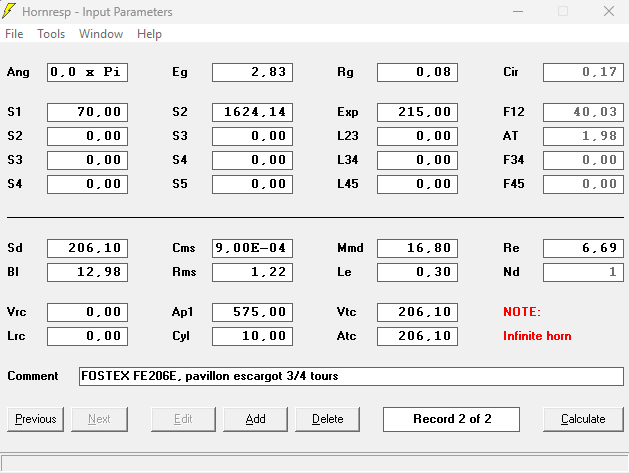Select the Mmd field with 16,80
The image size is (629, 473).
[x=417, y=248]
